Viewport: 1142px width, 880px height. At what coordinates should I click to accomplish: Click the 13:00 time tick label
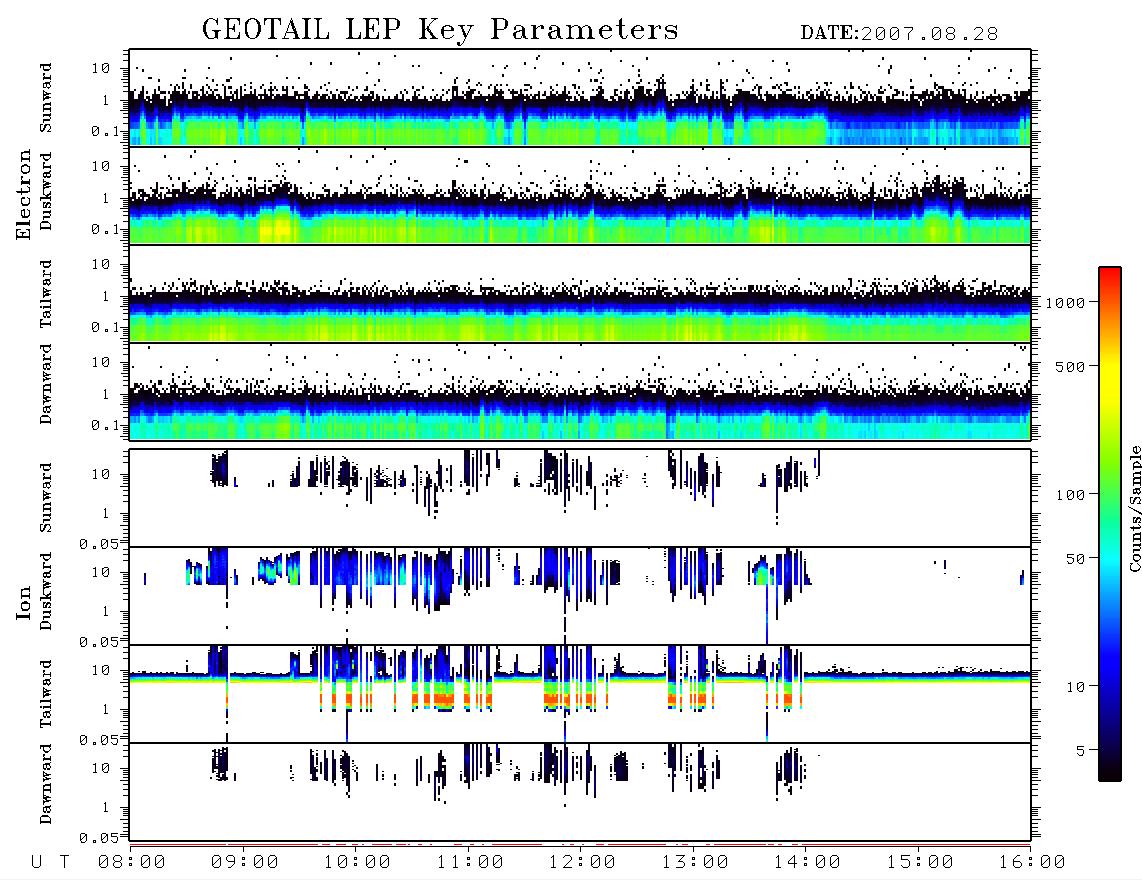(x=695, y=862)
